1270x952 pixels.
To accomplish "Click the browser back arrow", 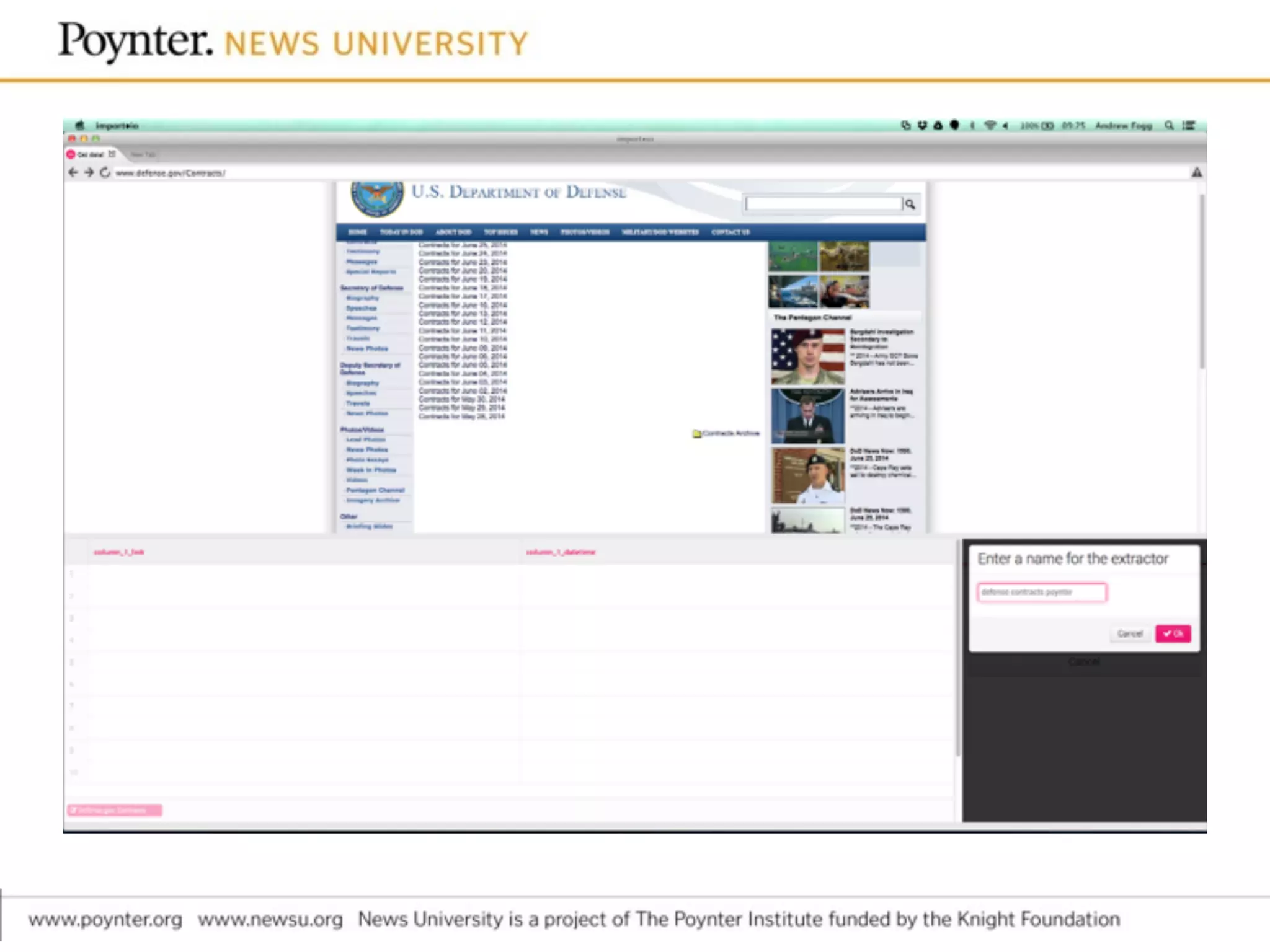I will [73, 172].
